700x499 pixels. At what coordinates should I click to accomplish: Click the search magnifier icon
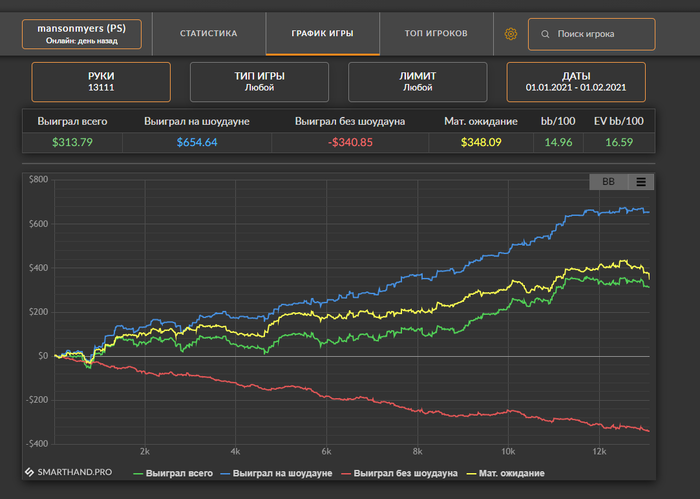tap(545, 34)
